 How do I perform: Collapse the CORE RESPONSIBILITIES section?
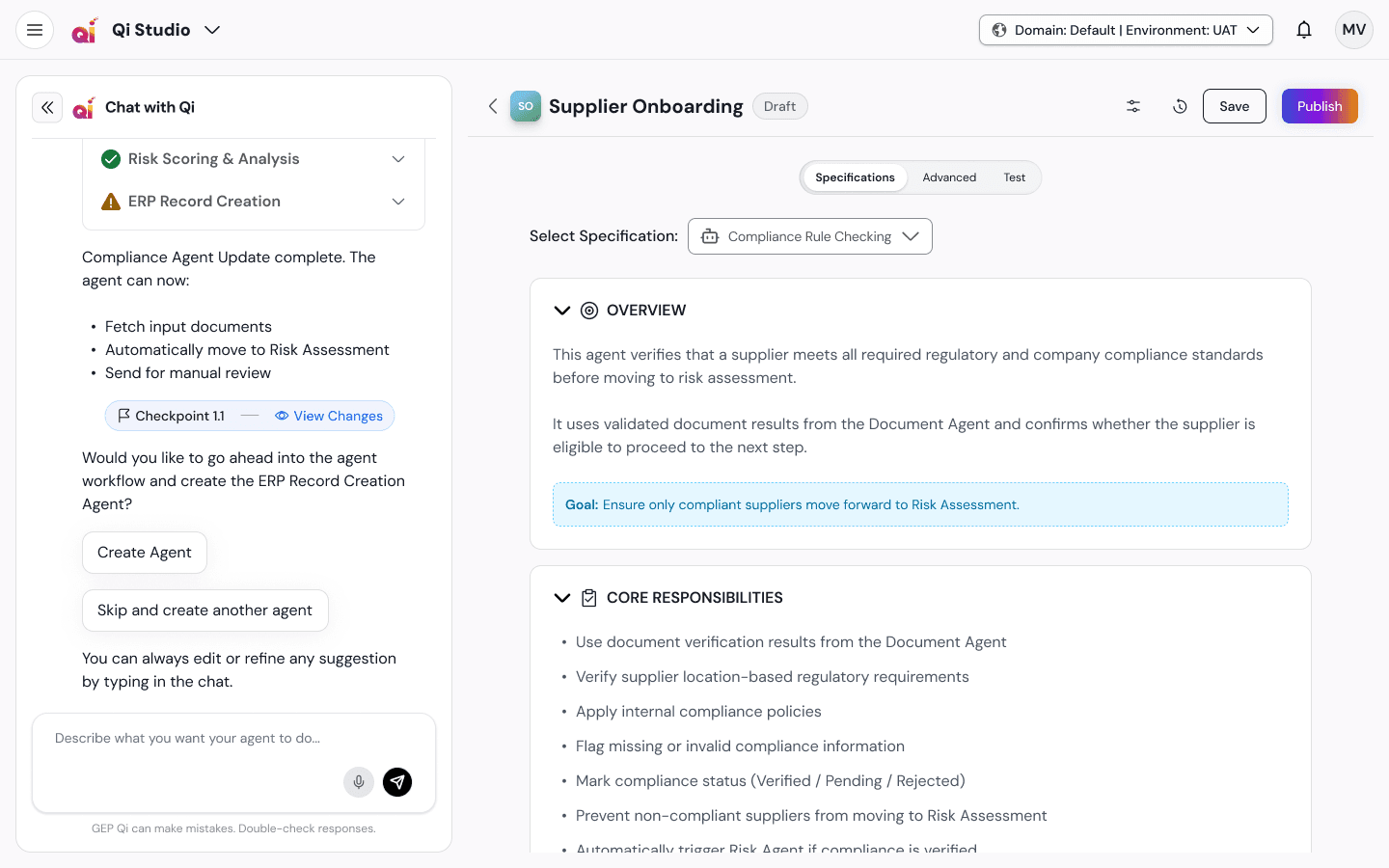[562, 598]
